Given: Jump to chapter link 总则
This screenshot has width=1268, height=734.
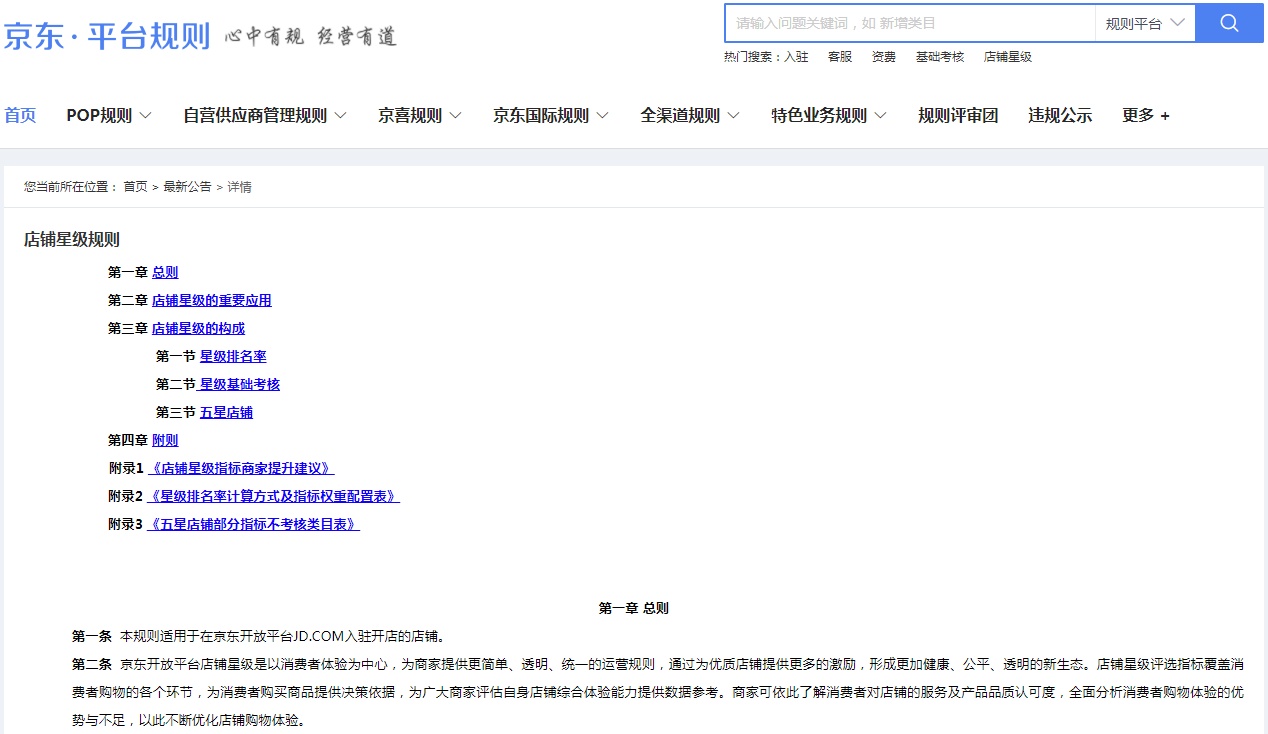Looking at the screenshot, I should coord(165,272).
